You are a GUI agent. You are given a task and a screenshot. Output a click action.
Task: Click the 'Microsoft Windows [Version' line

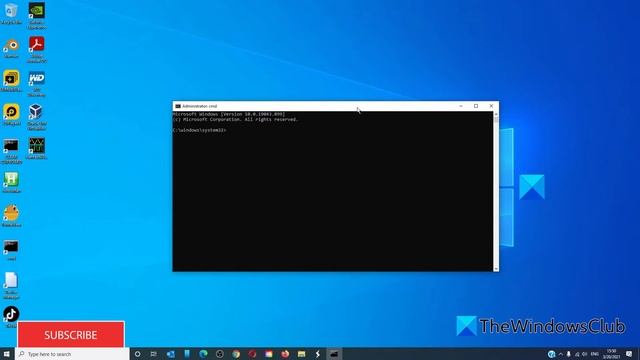coord(229,115)
